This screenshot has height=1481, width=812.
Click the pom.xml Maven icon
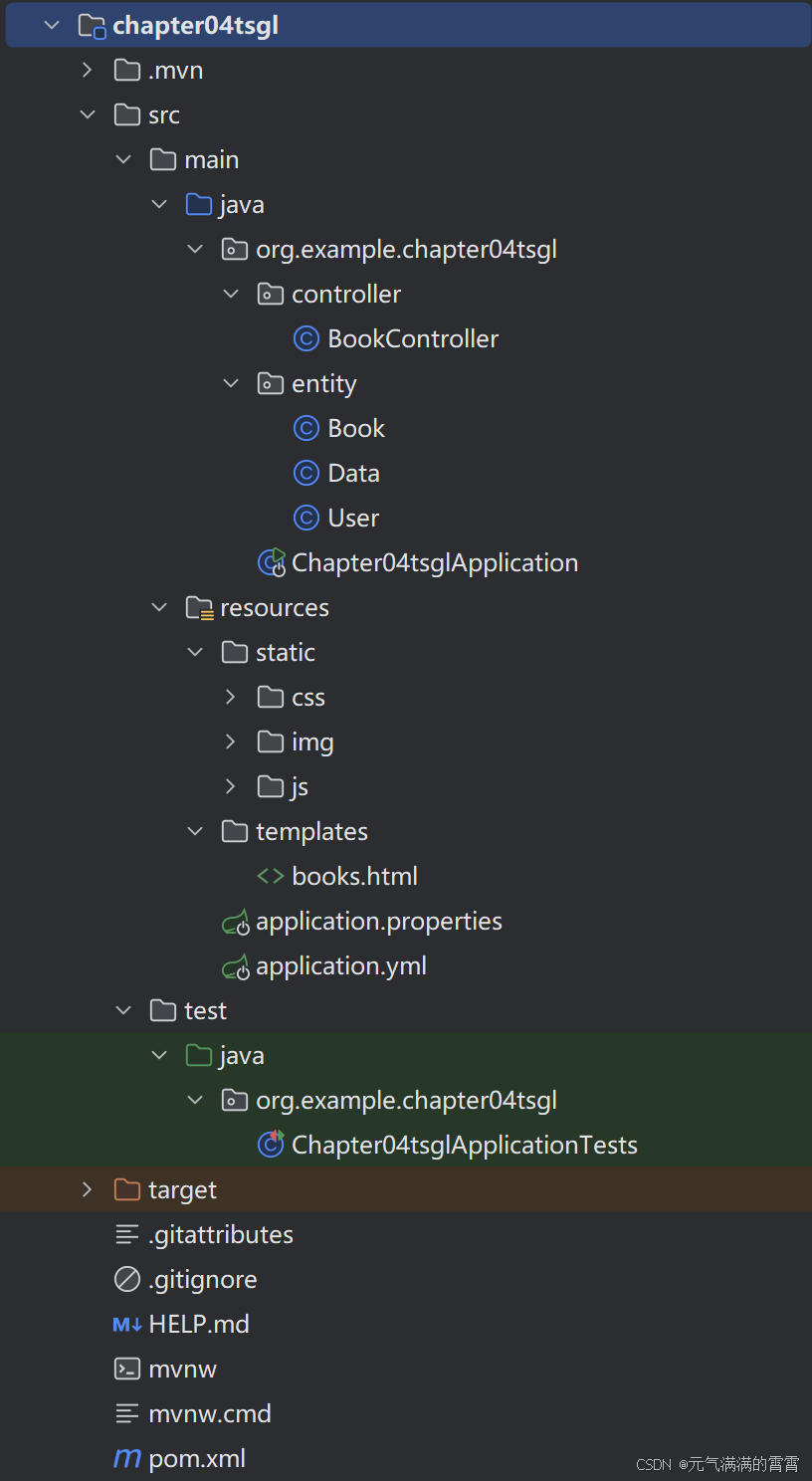click(126, 1458)
